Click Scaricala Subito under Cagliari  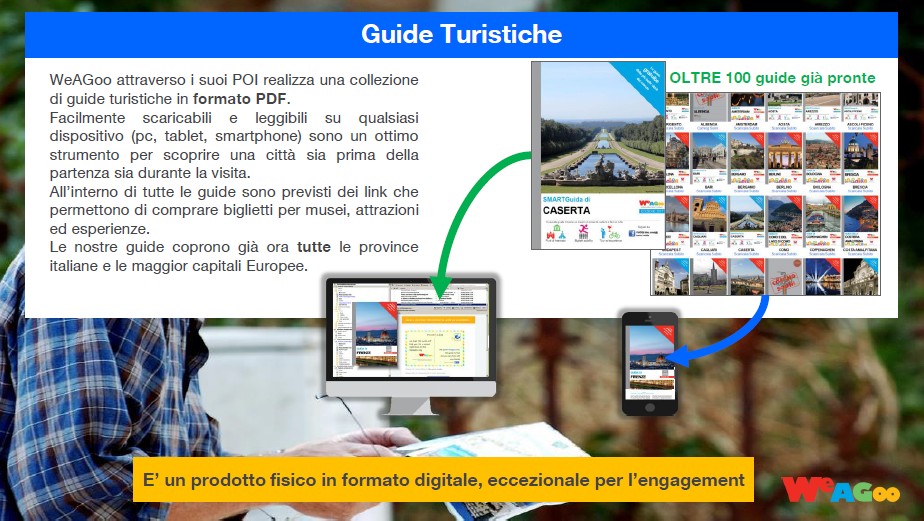[709, 254]
